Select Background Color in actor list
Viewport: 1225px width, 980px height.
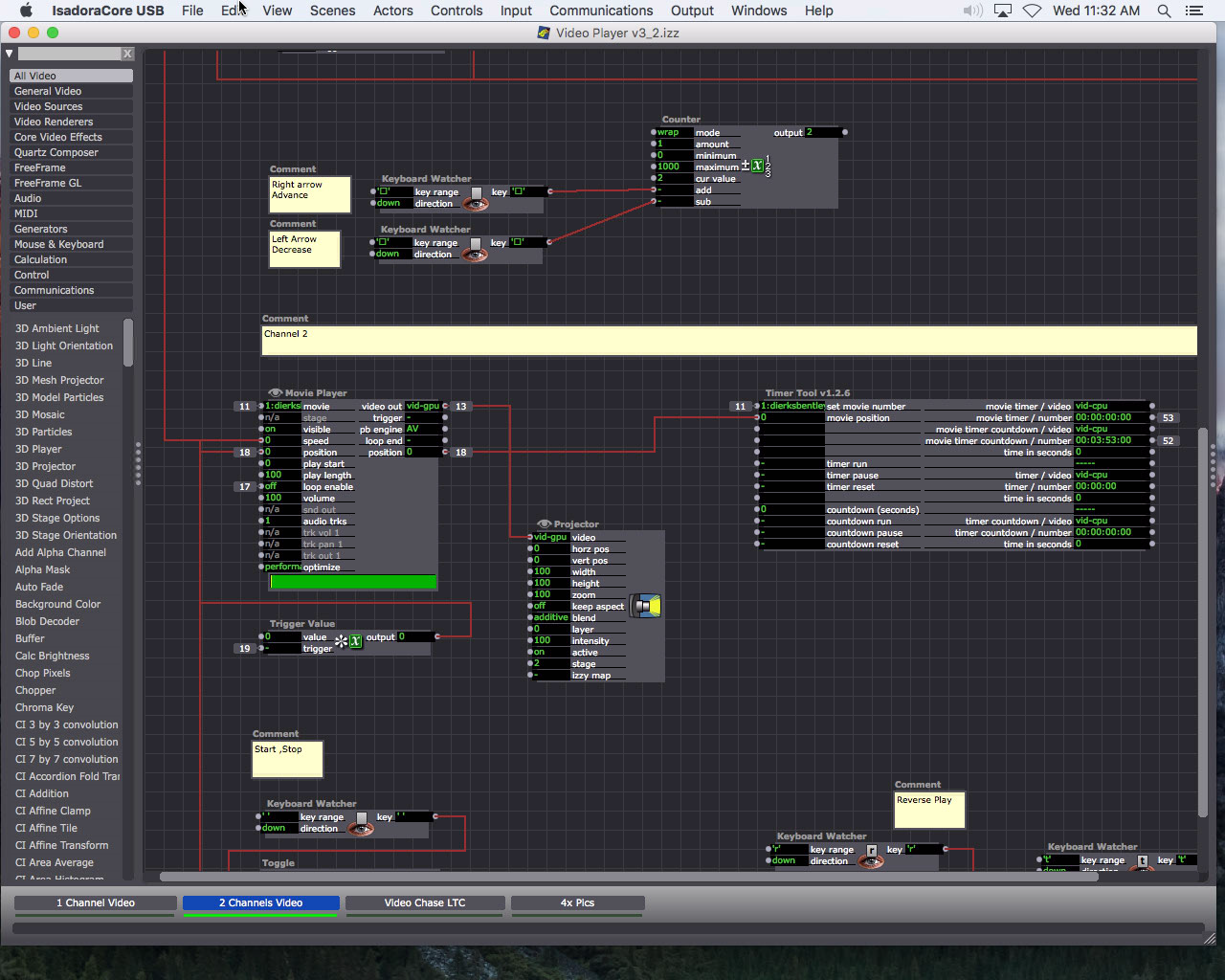(57, 604)
